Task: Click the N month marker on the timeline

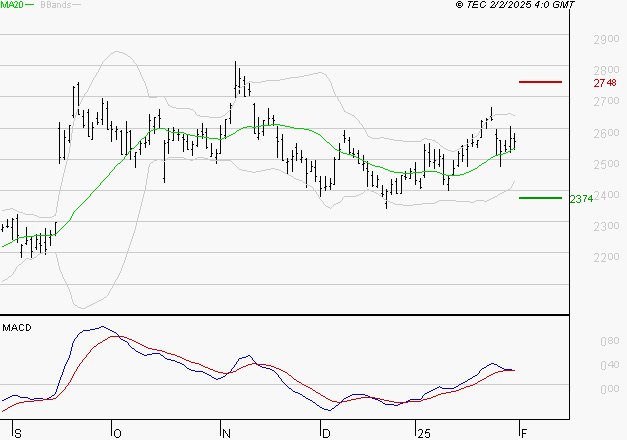Action: click(226, 434)
